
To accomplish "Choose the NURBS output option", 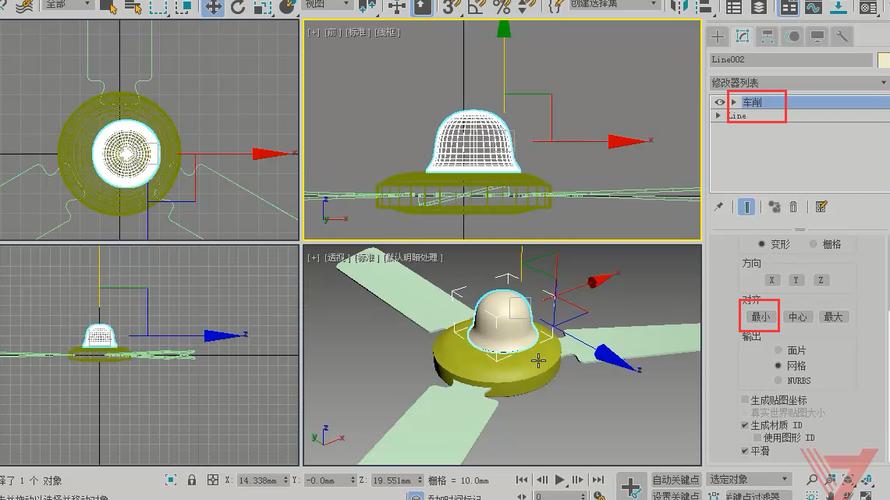I will (779, 380).
